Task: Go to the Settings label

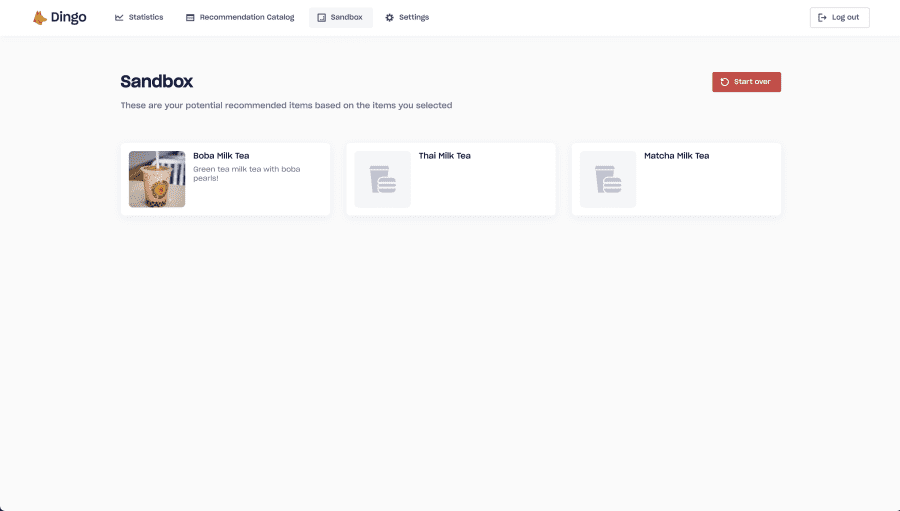Action: [414, 17]
